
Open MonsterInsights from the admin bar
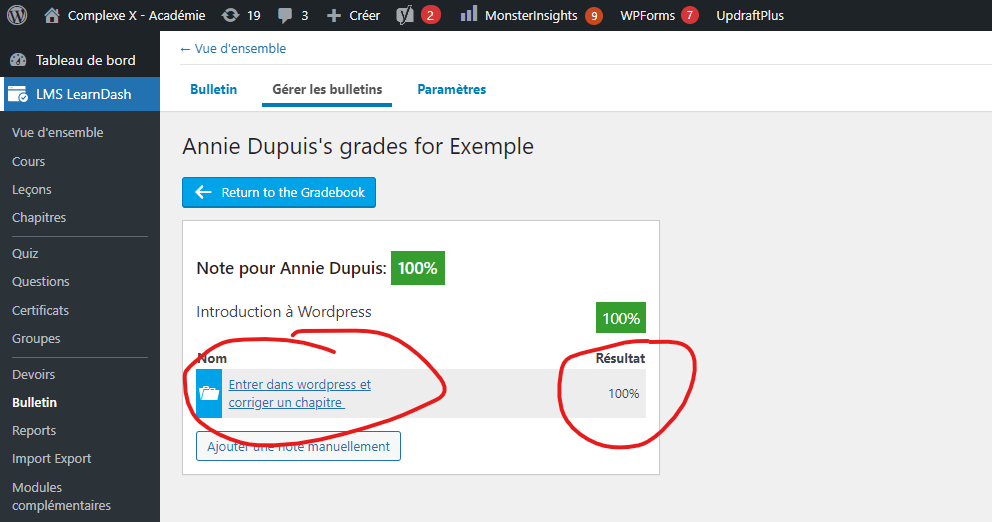530,15
